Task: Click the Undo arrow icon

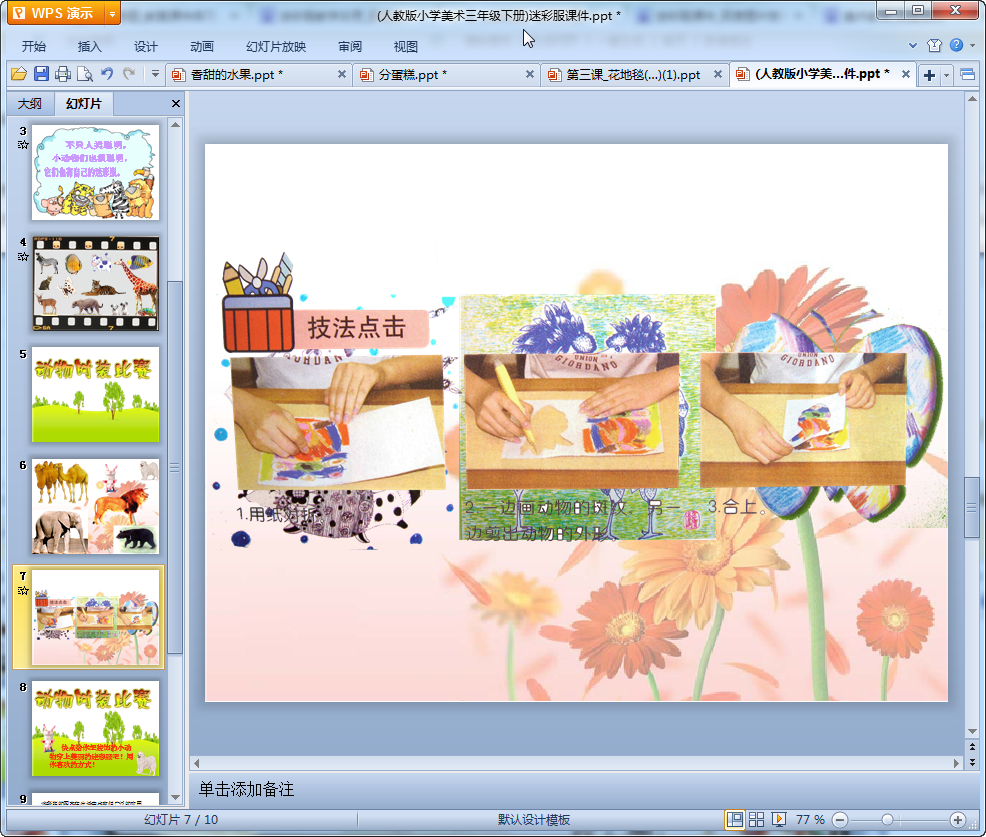Action: click(108, 74)
